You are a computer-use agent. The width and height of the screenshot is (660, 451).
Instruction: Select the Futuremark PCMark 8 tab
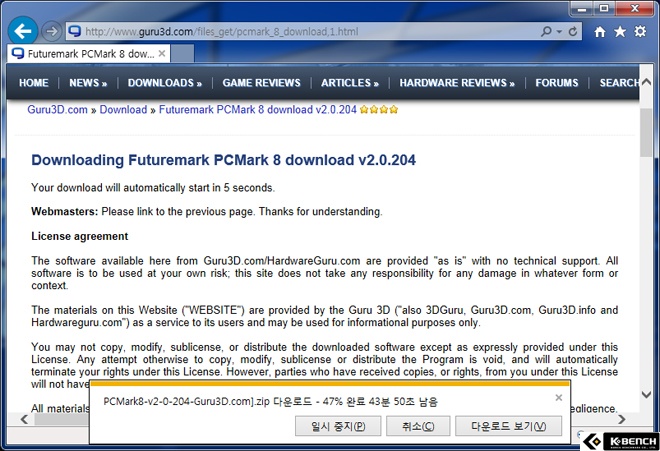pyautogui.click(x=89, y=54)
